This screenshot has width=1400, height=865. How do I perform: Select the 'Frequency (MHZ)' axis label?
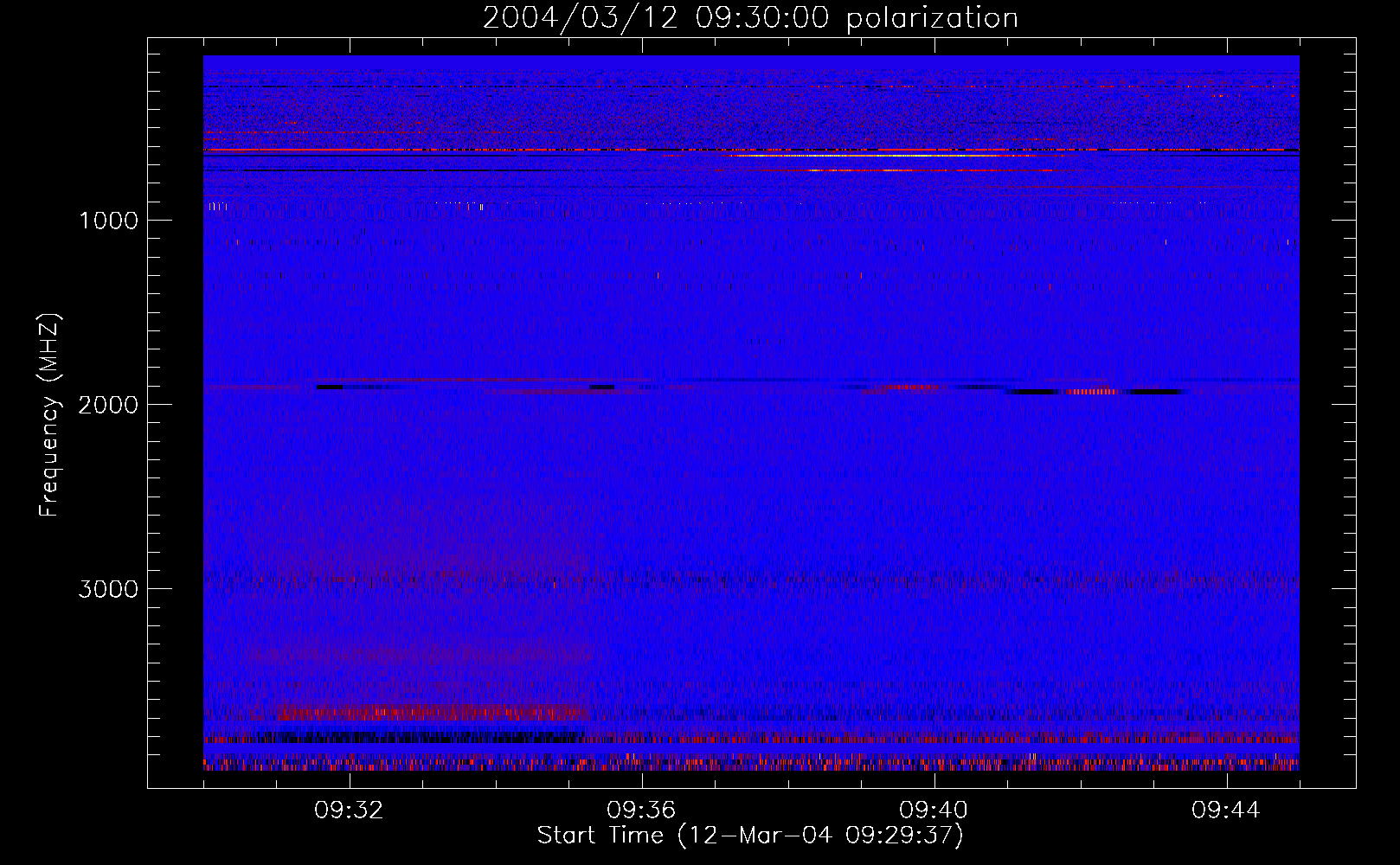(x=49, y=415)
